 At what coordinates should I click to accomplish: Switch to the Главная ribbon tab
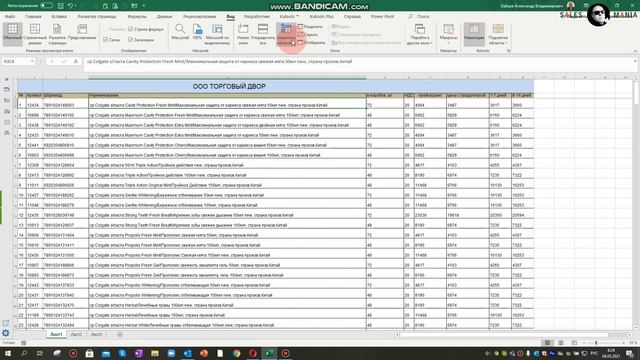click(33, 16)
